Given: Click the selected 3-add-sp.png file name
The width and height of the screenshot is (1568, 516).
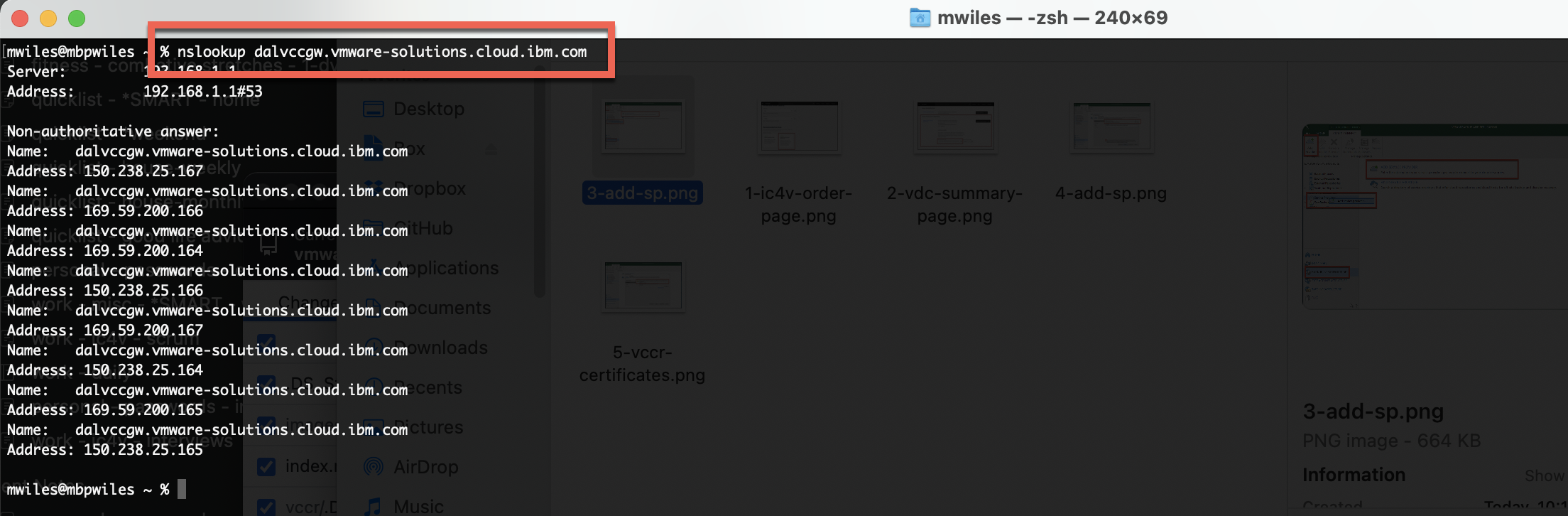Looking at the screenshot, I should (642, 193).
